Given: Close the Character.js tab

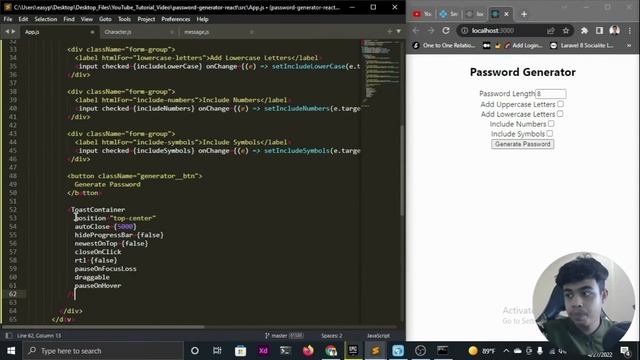Looking at the screenshot, I should pyautogui.click(x=172, y=32).
